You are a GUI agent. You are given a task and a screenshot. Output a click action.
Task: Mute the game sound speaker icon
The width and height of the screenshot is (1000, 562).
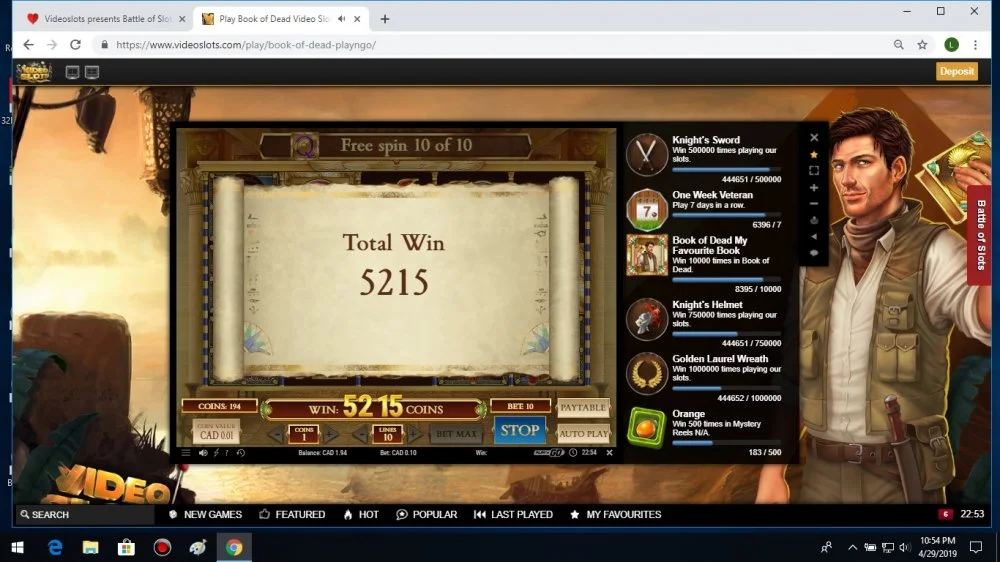[x=203, y=453]
